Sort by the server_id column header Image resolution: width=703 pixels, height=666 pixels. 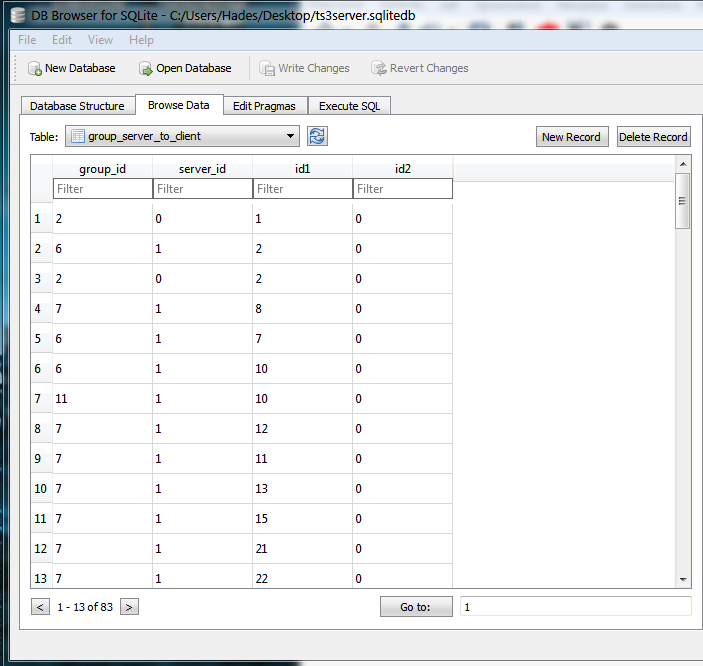point(203,169)
